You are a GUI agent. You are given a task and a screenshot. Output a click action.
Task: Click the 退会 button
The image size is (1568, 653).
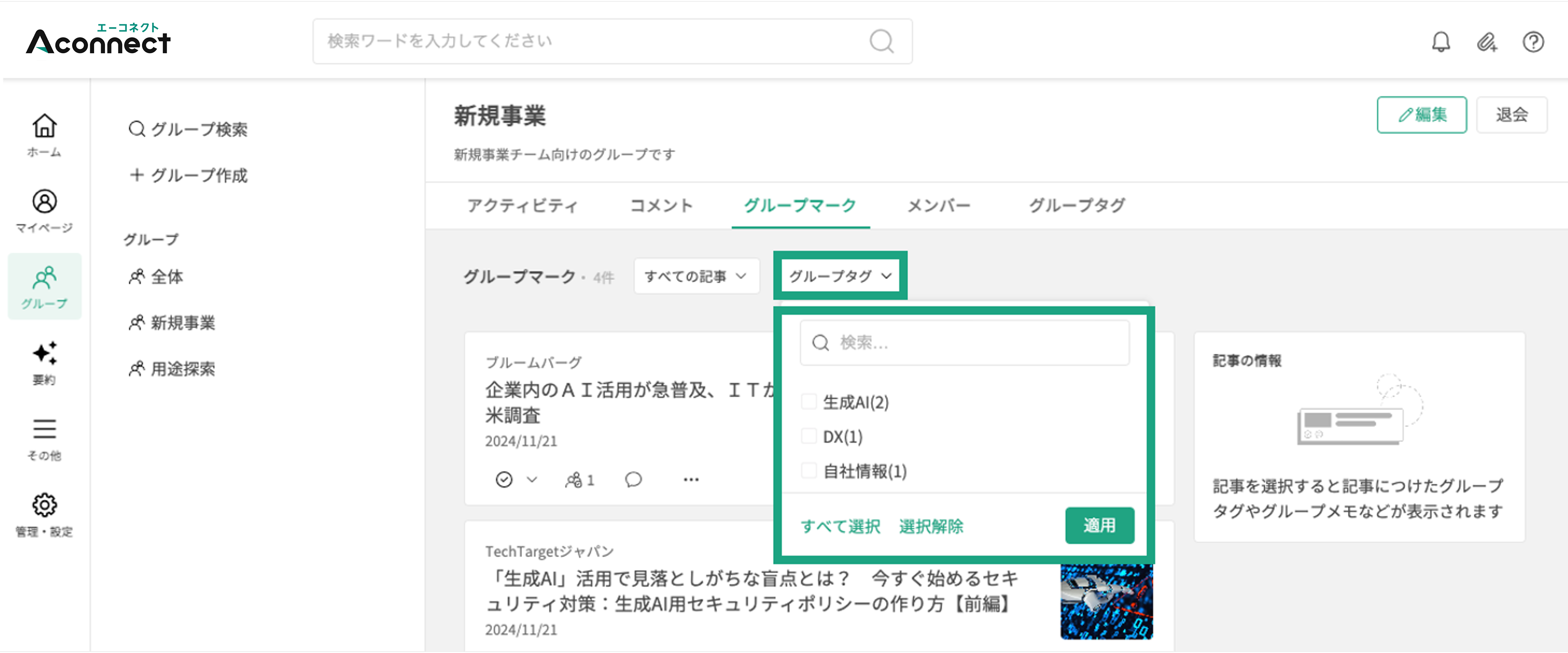coord(1511,114)
